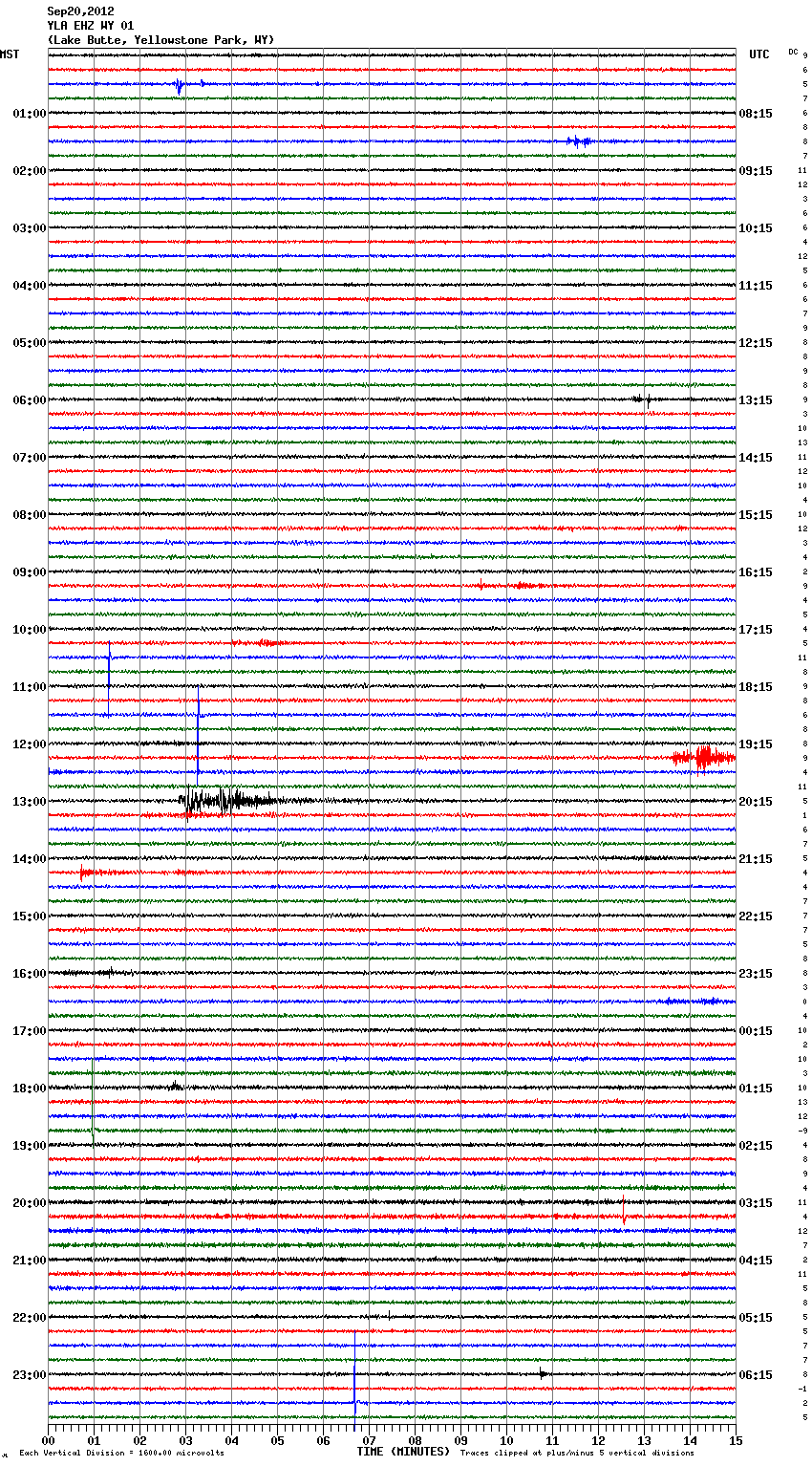Image resolution: width=812 pixels, height=1466 pixels.
Task: Select the 12:00 MST time label
Action: tap(30, 744)
